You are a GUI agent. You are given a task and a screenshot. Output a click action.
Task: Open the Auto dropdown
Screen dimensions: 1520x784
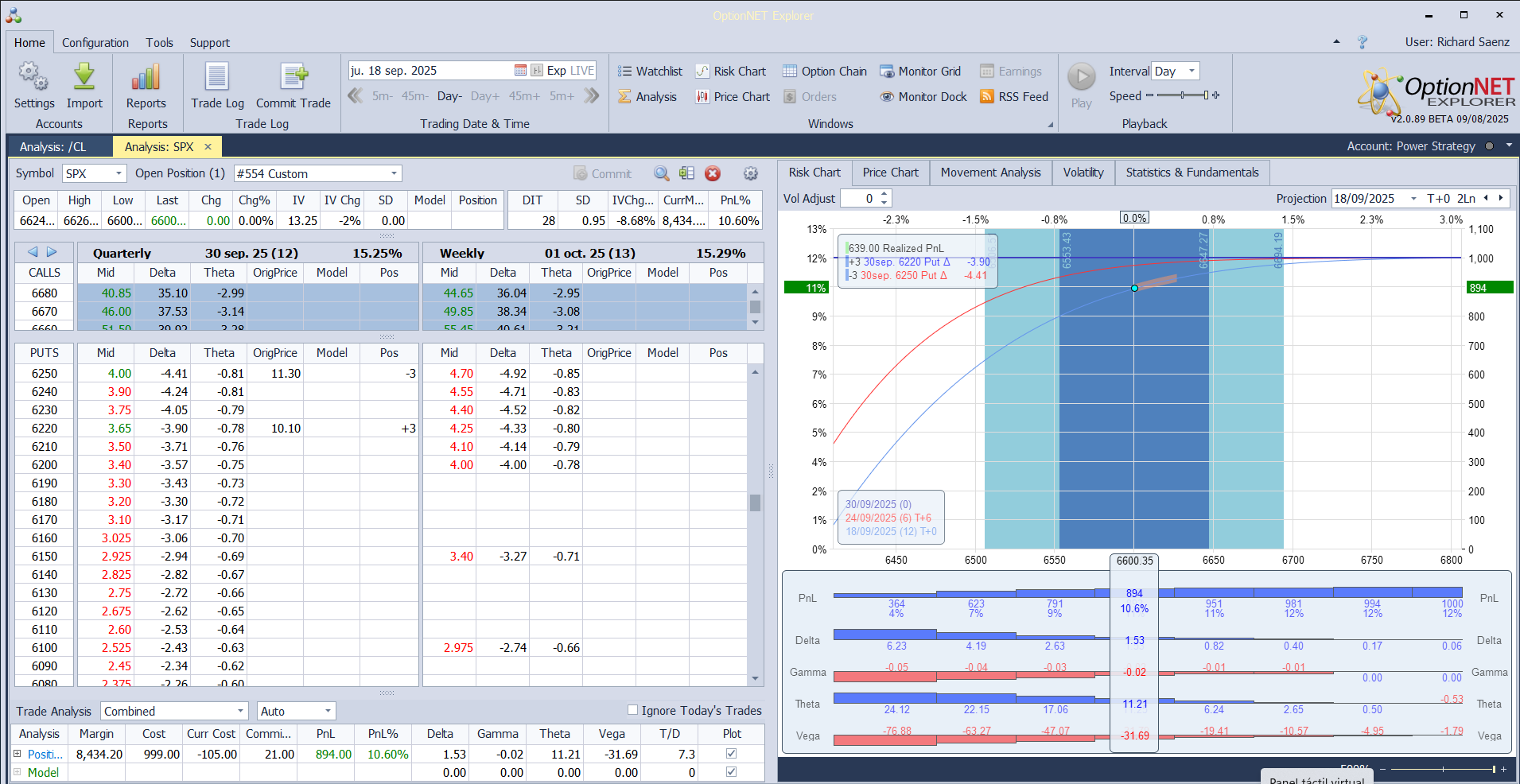tap(328, 711)
